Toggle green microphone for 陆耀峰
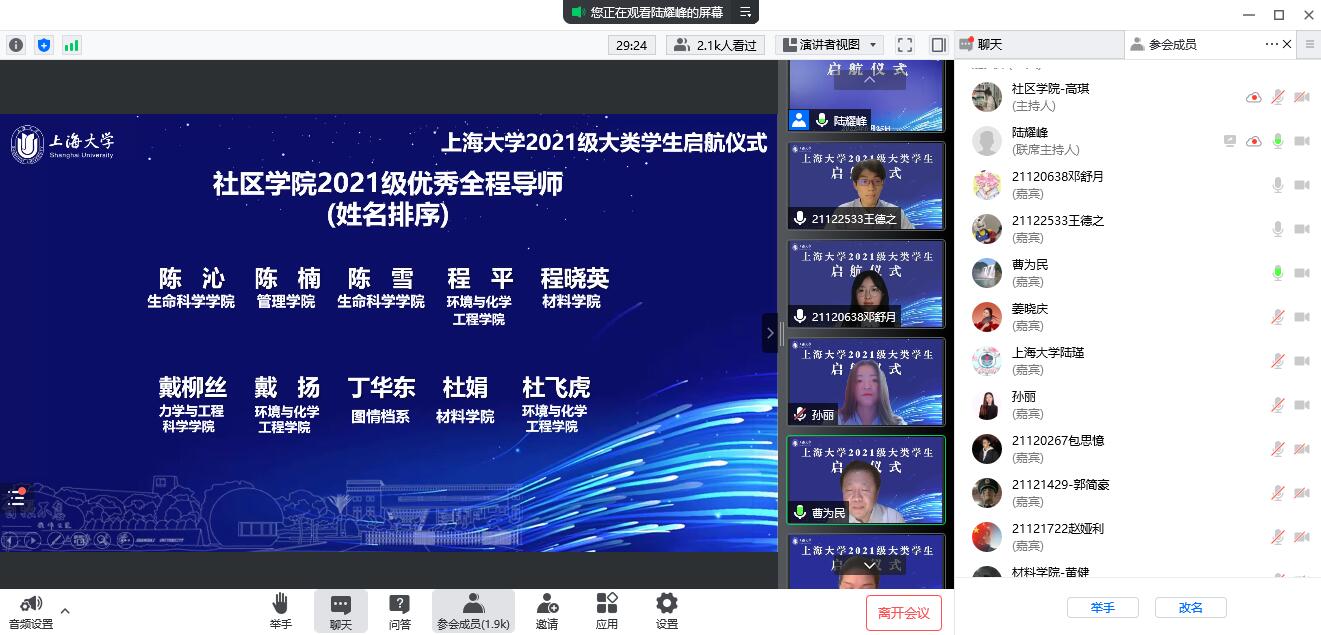 [1278, 141]
